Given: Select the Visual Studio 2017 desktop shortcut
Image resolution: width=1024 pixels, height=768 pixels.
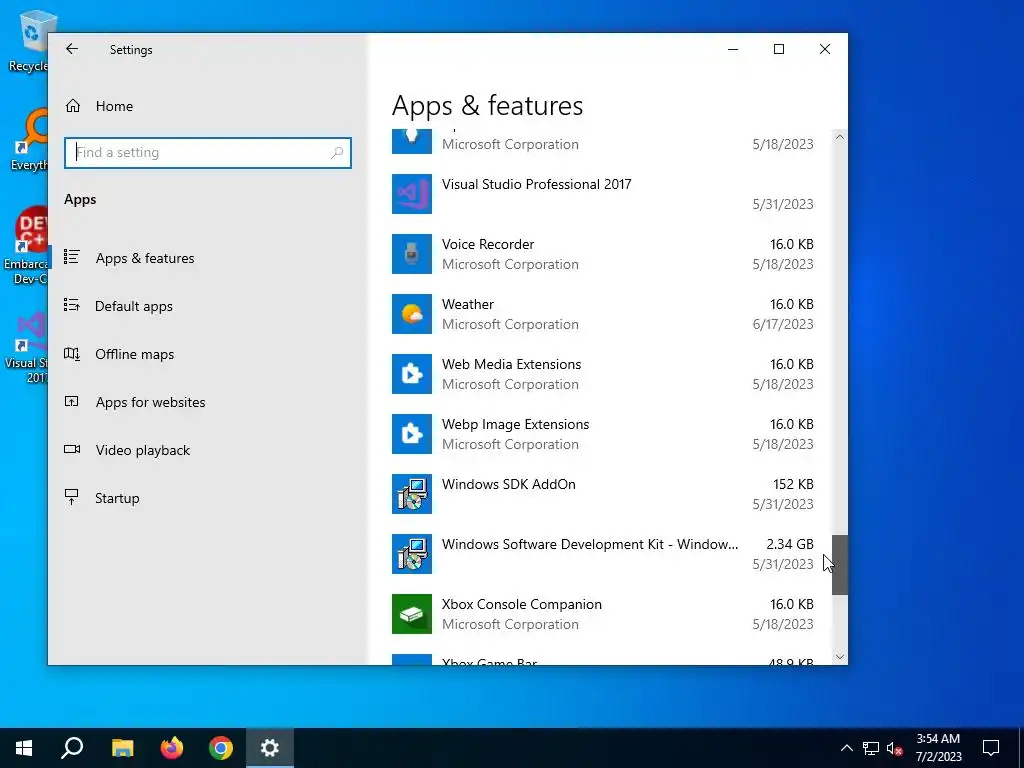Looking at the screenshot, I should (26, 347).
